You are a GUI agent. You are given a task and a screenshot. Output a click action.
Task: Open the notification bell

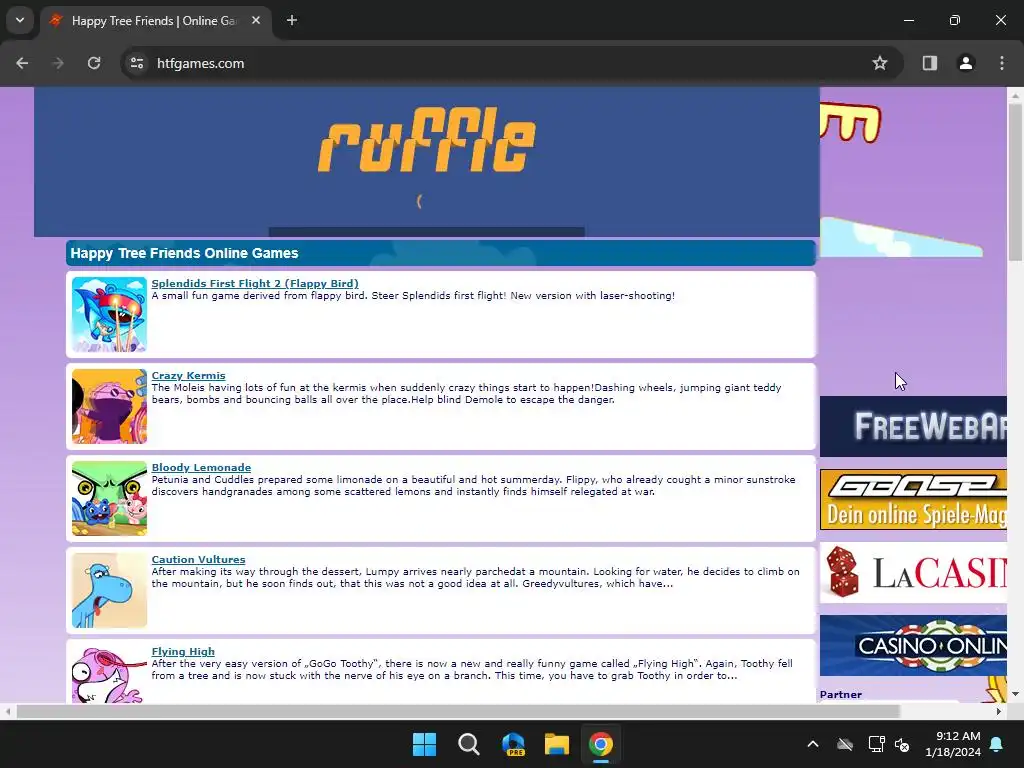tap(997, 744)
